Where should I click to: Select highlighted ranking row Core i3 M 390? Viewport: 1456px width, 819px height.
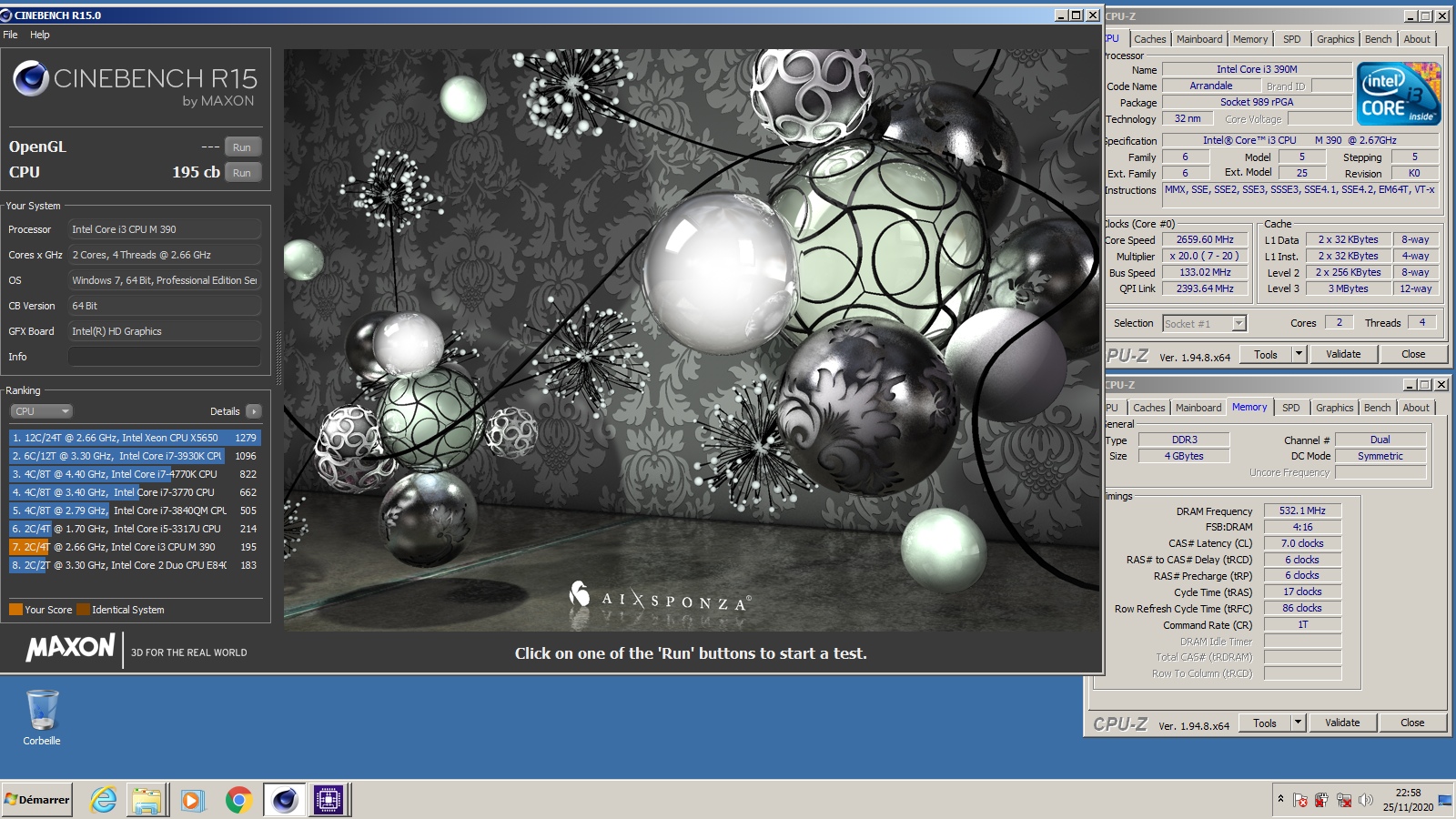point(135,547)
